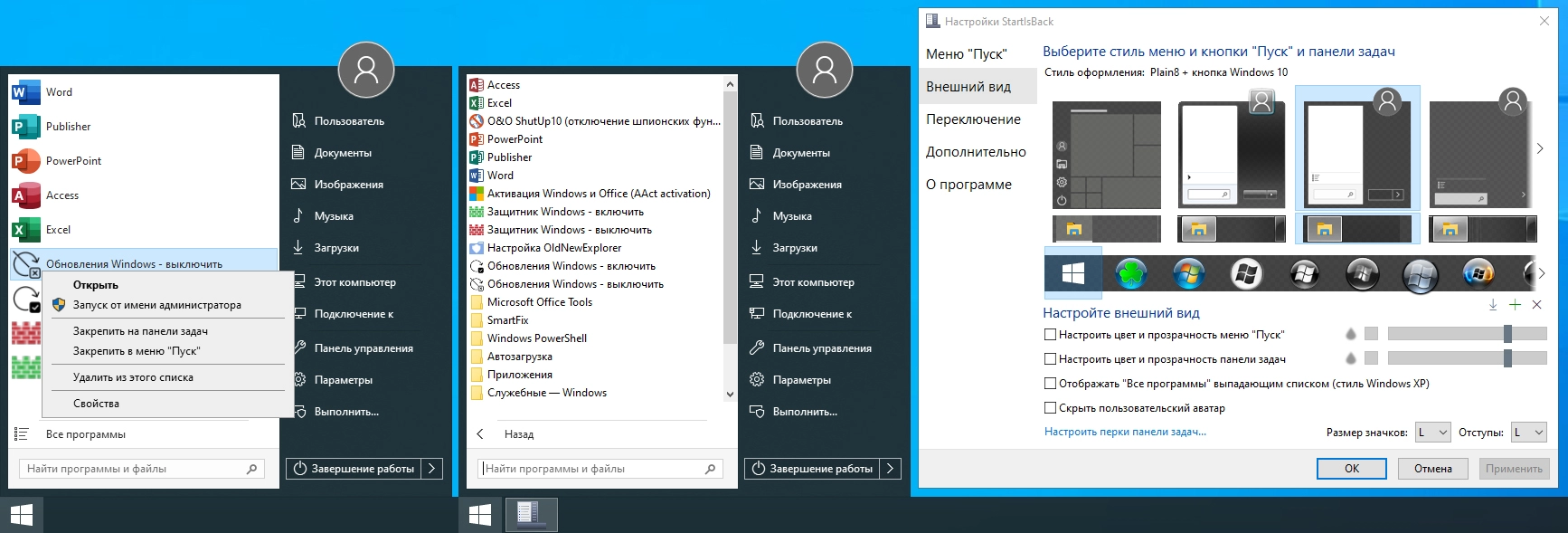The height and width of the screenshot is (533, 1568).
Task: Choose Запуск от имени администратора
Action: click(157, 305)
